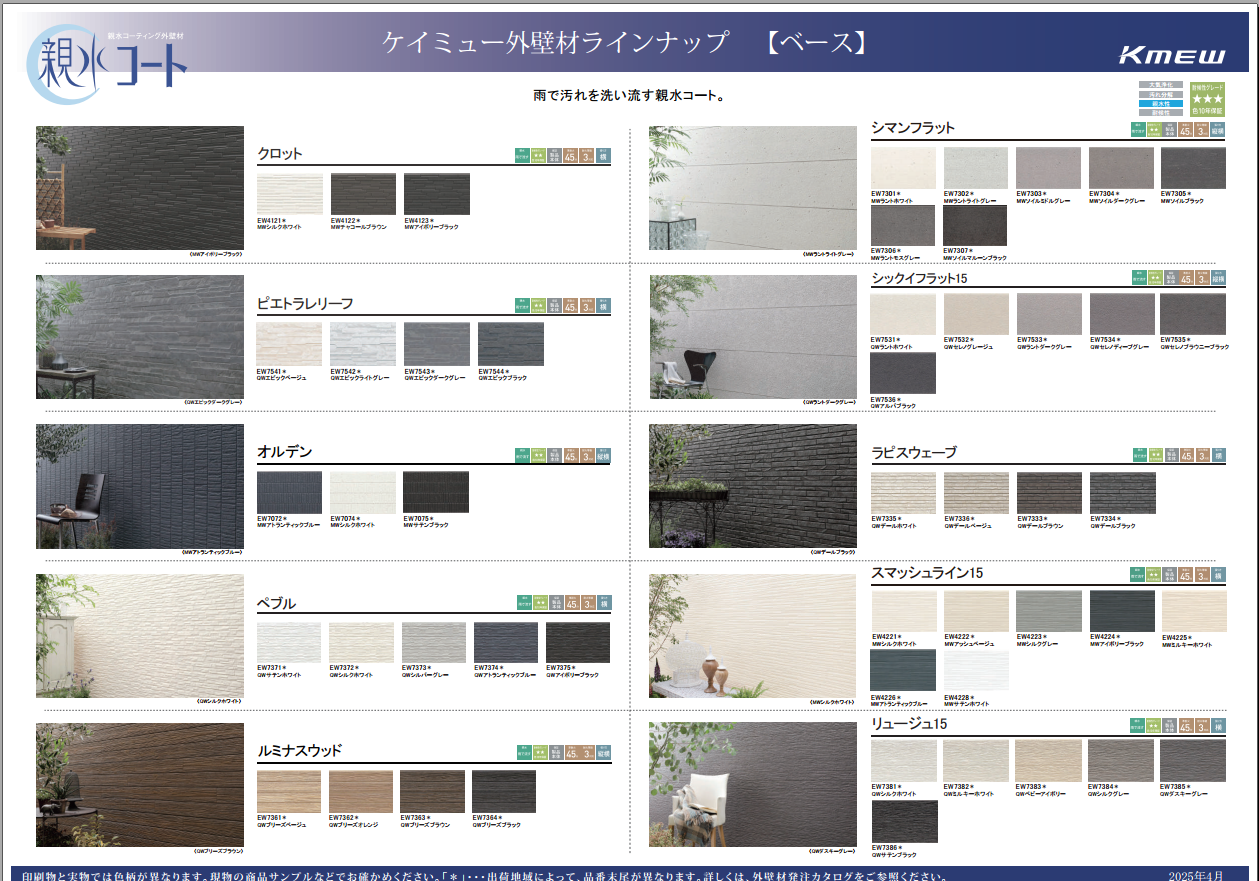1259x881 pixels.
Task: Click the 横 badge in the ペブル row
Action: [x=604, y=602]
